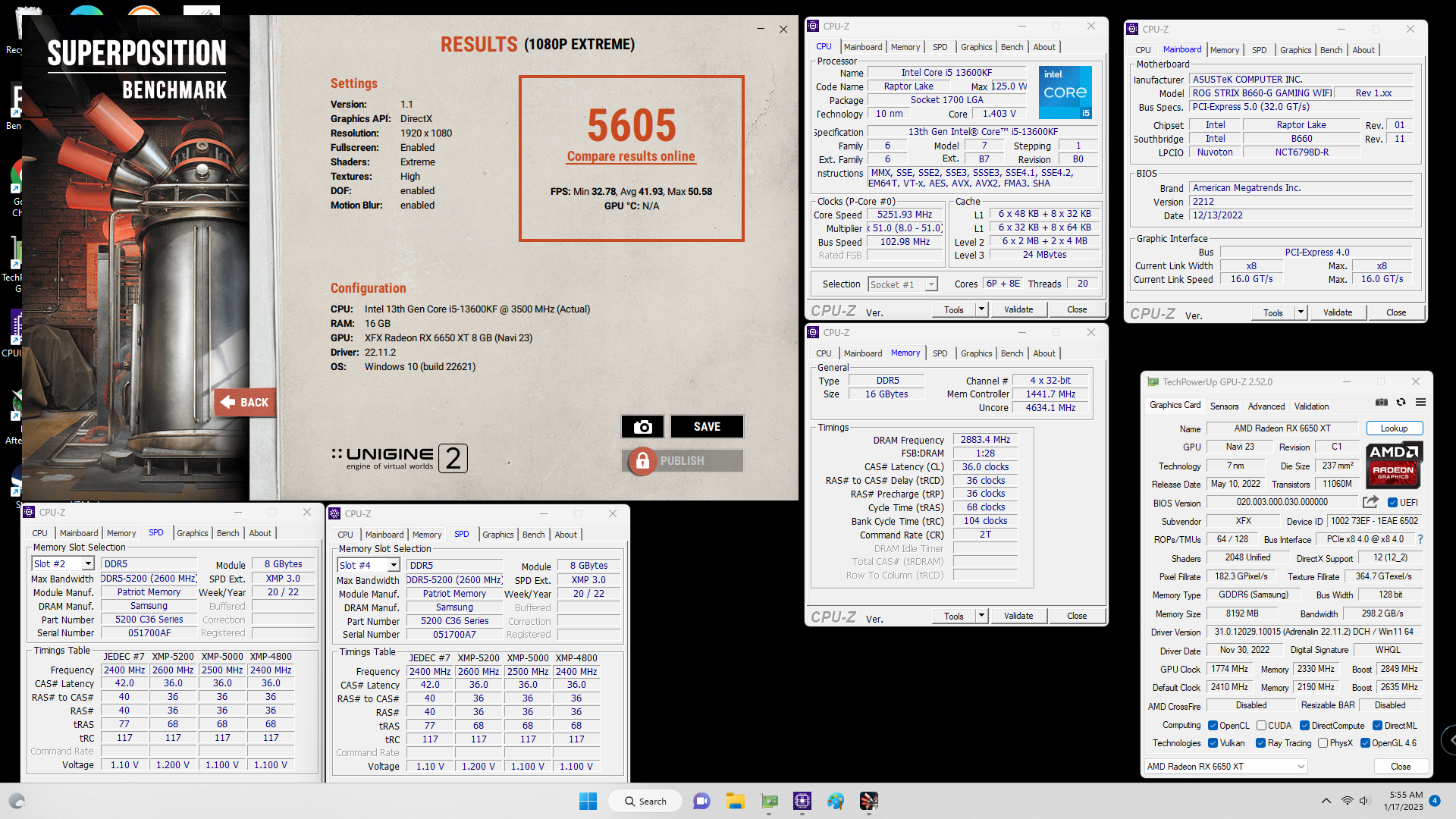Take a screenshot with the Superposition camera button

[x=642, y=427]
